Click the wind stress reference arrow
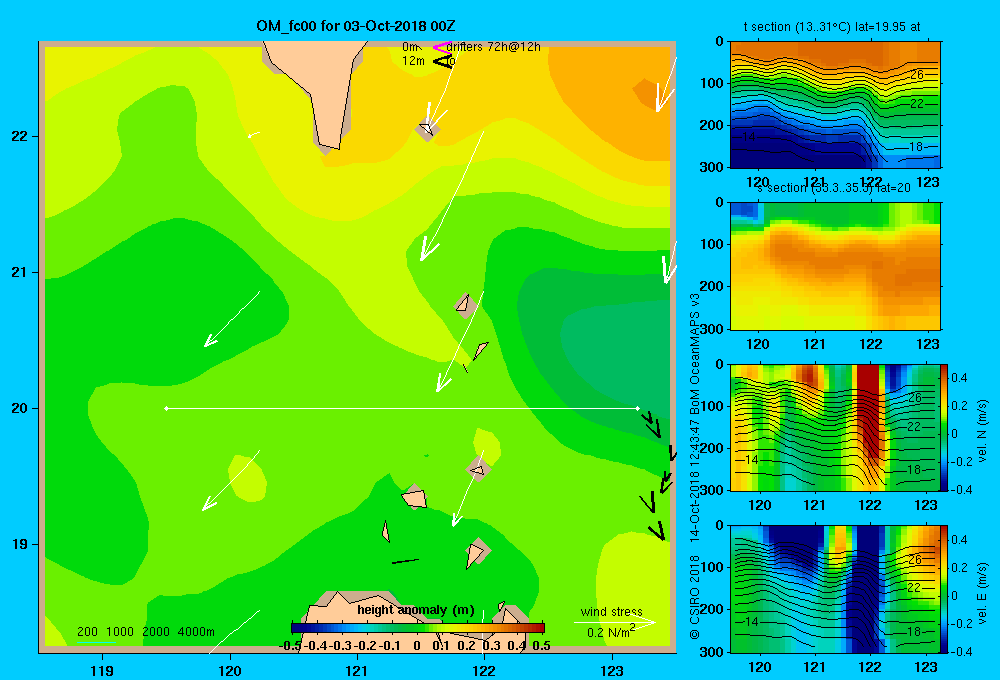The image size is (1000, 680). pyautogui.click(x=614, y=622)
